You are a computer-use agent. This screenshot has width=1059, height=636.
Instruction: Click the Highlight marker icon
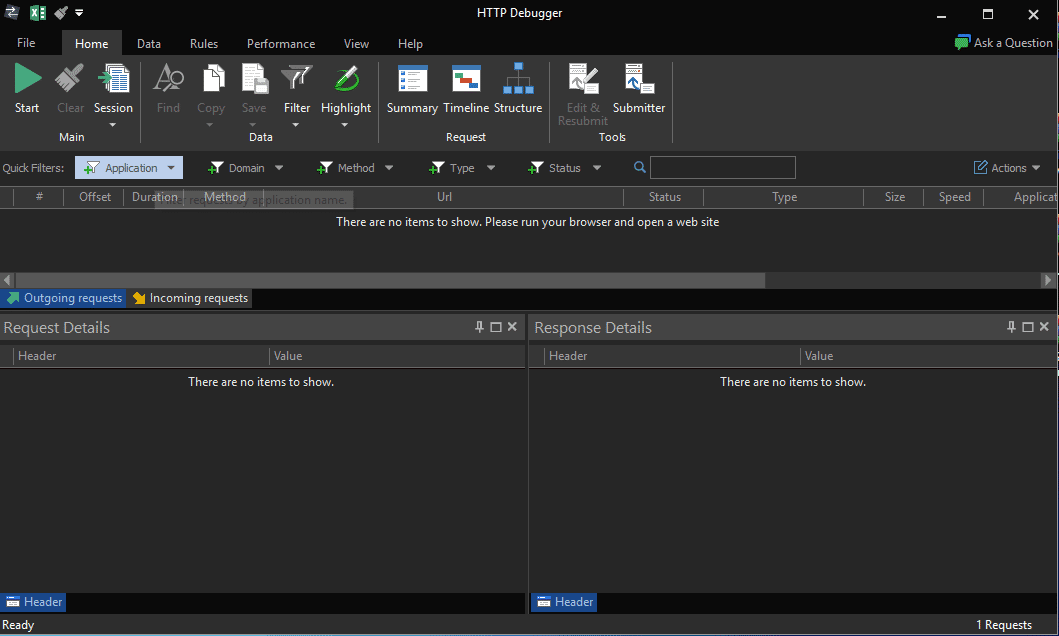[x=346, y=80]
